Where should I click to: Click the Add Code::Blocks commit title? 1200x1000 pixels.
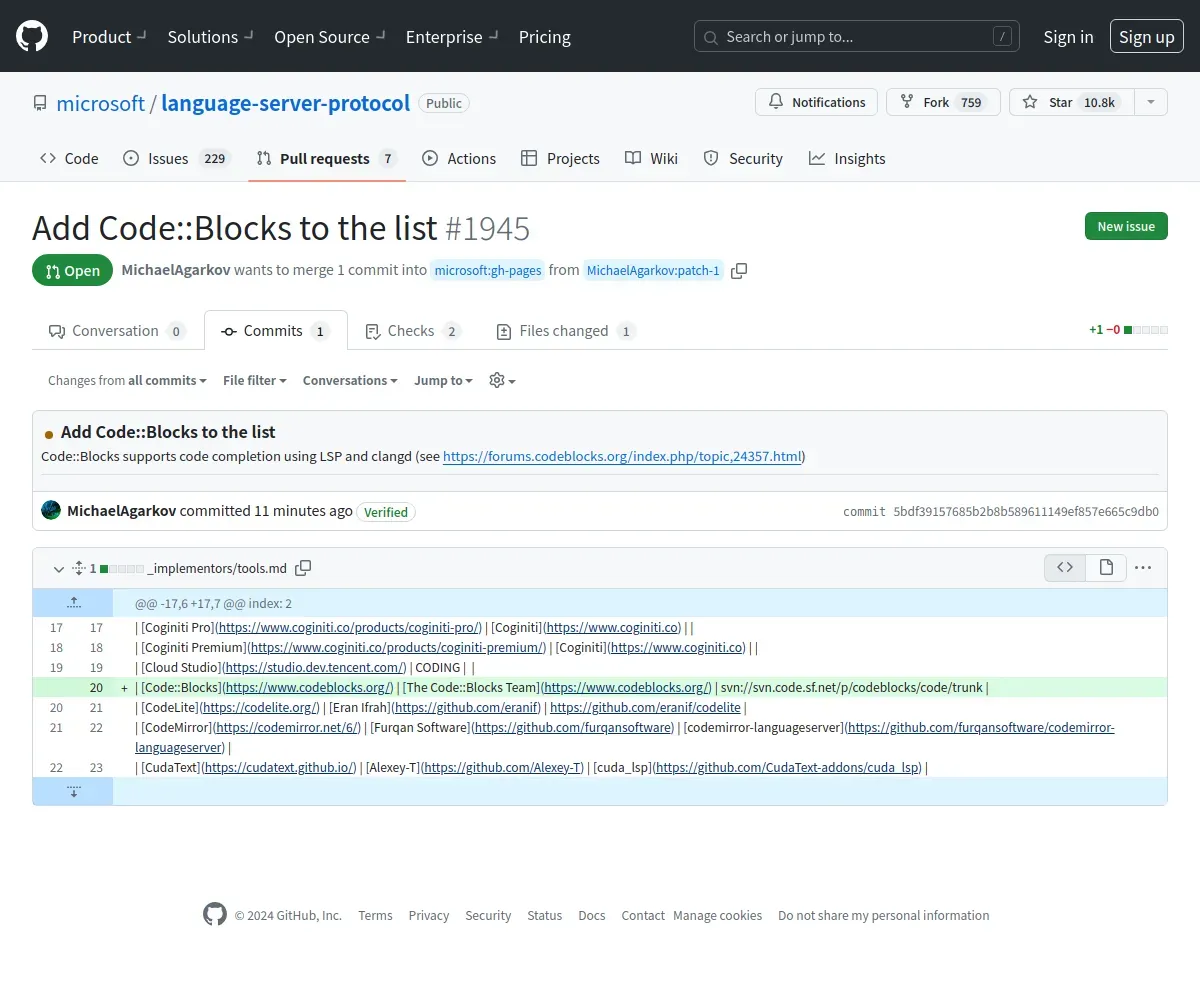coord(168,432)
